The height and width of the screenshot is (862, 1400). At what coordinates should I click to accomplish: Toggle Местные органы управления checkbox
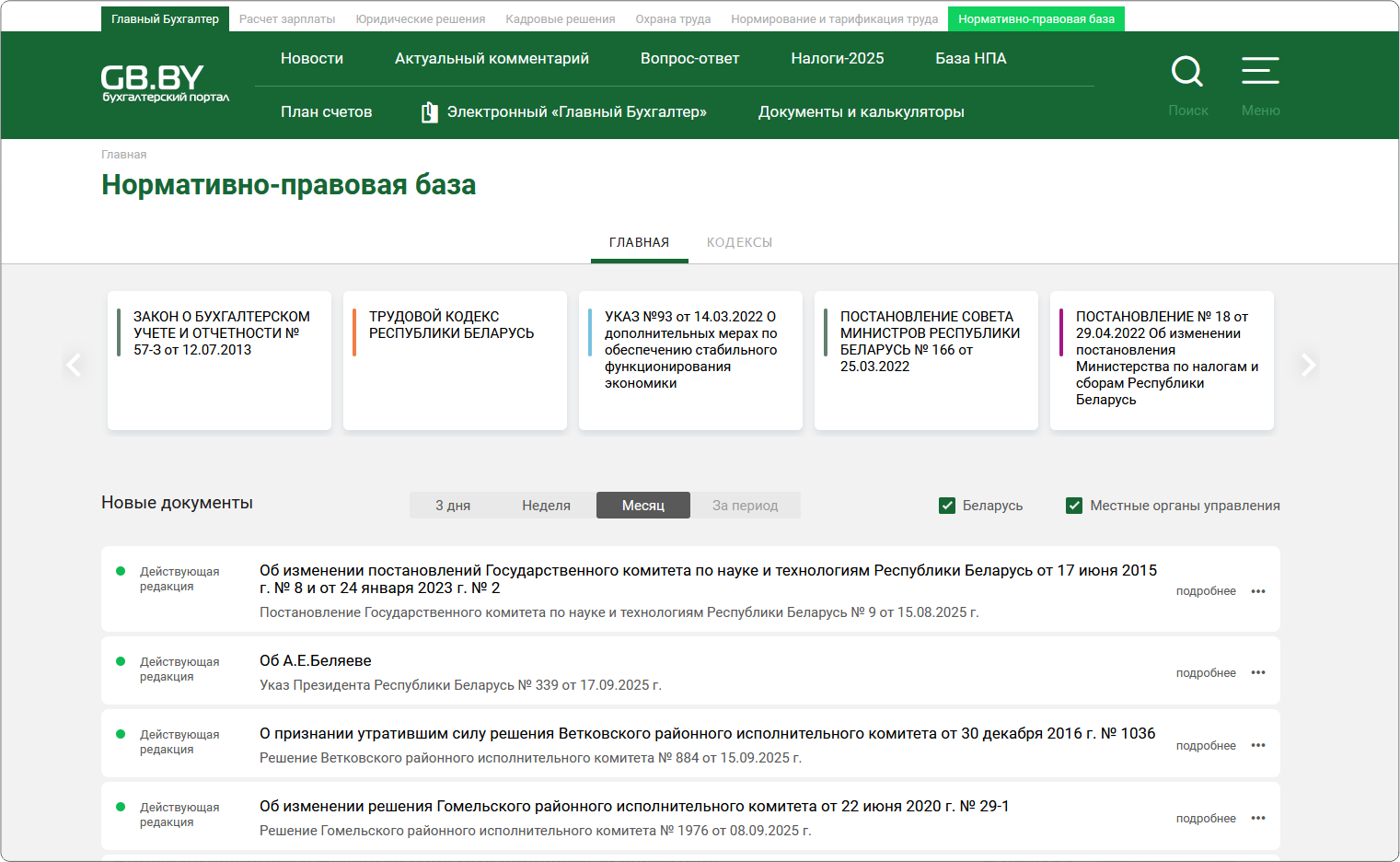pos(1074,506)
